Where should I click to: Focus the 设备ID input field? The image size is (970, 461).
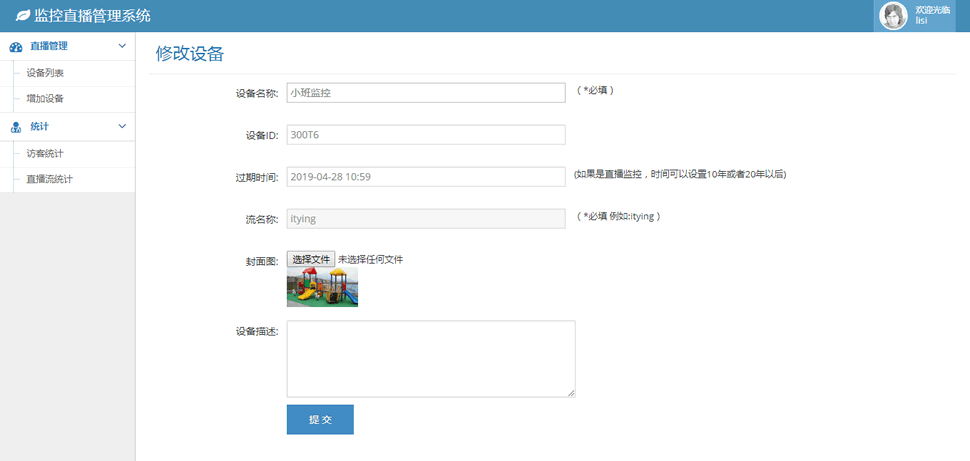pos(426,135)
